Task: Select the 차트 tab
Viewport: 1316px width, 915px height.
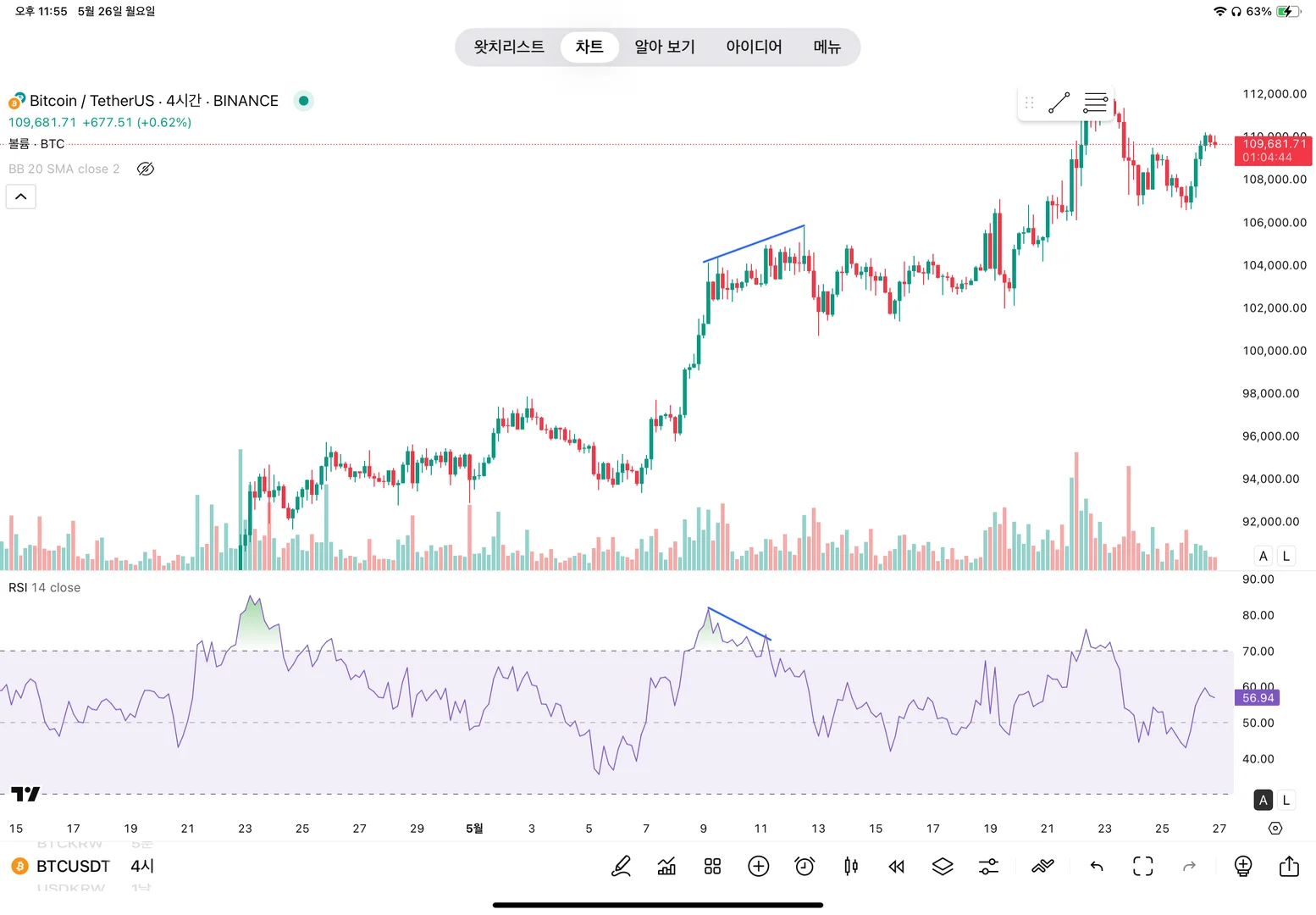Action: [589, 47]
